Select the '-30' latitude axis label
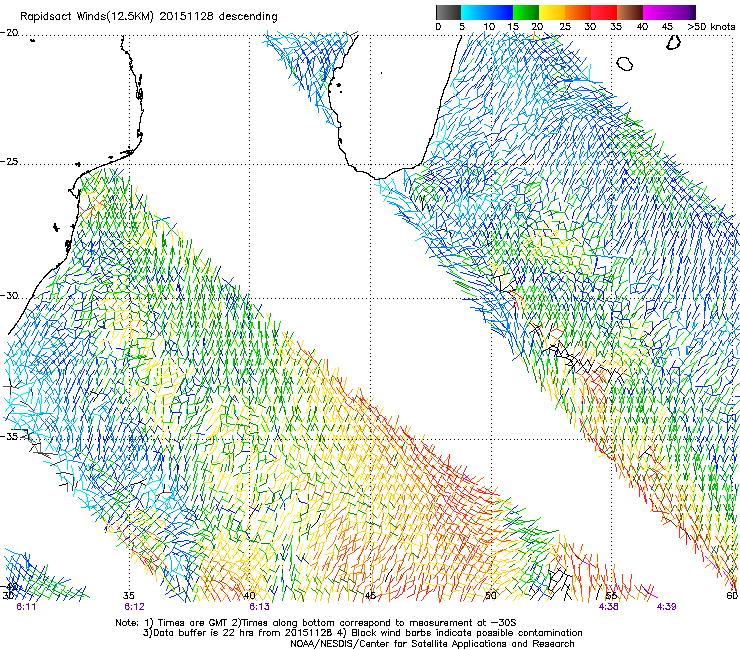Image resolution: width=740 pixels, height=650 pixels. [x=9, y=295]
